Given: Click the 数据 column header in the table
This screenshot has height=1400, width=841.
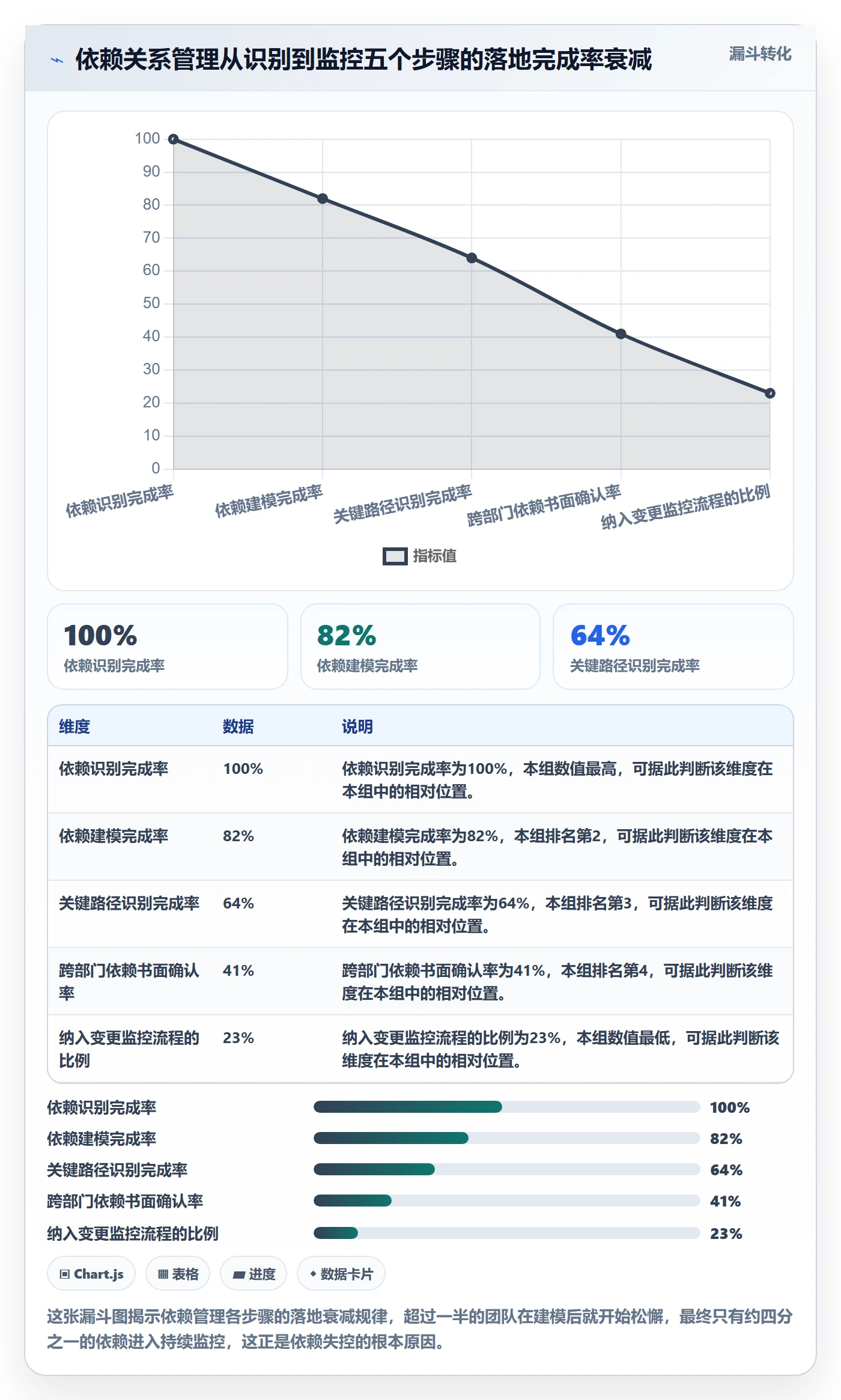Looking at the screenshot, I should pyautogui.click(x=238, y=726).
